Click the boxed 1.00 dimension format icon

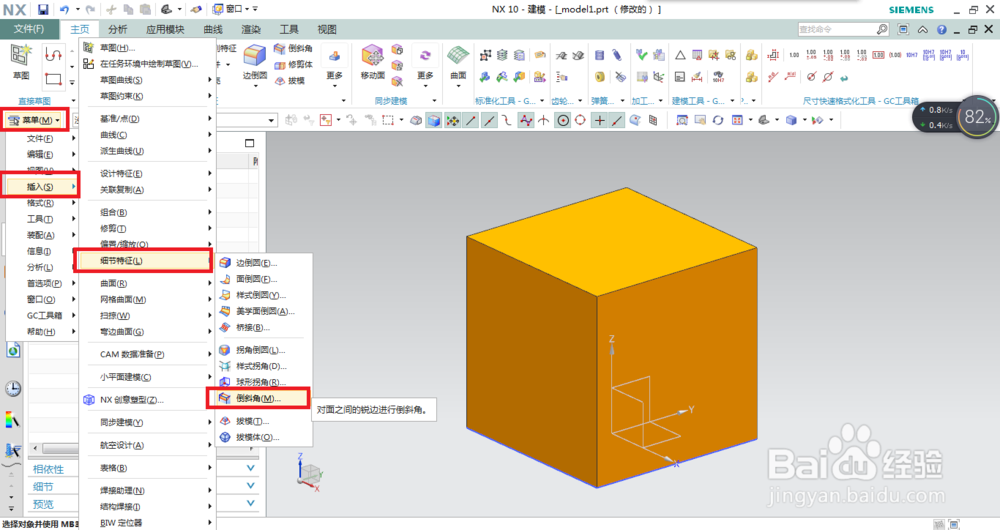tap(878, 55)
